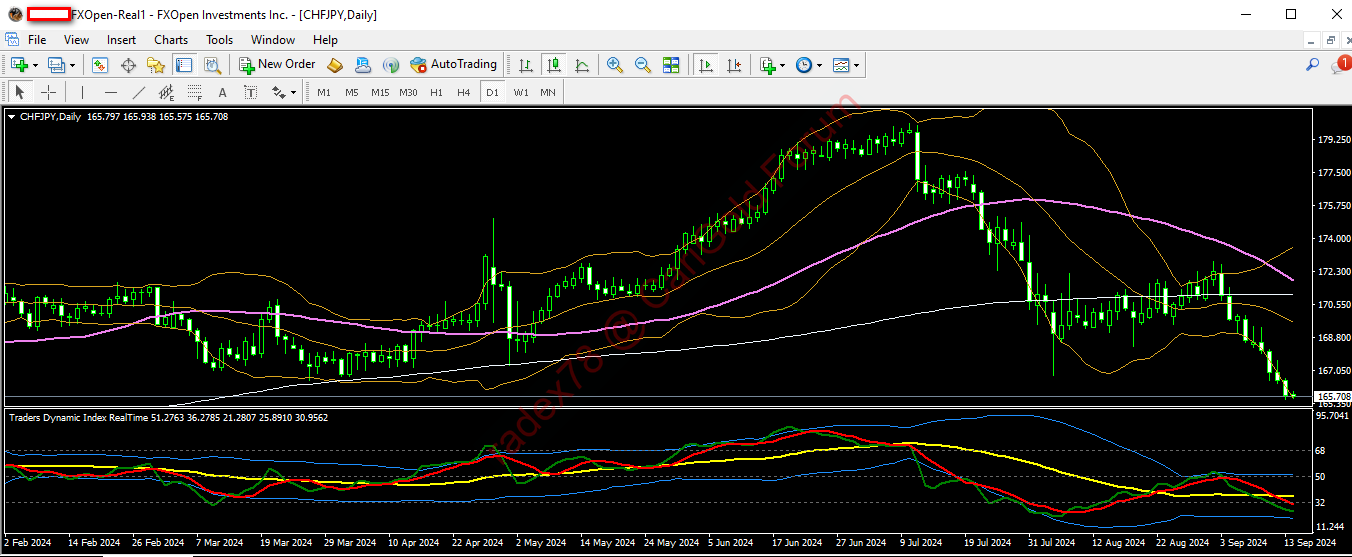Select the D1 timeframe button
The image size is (1352, 557).
pos(492,92)
